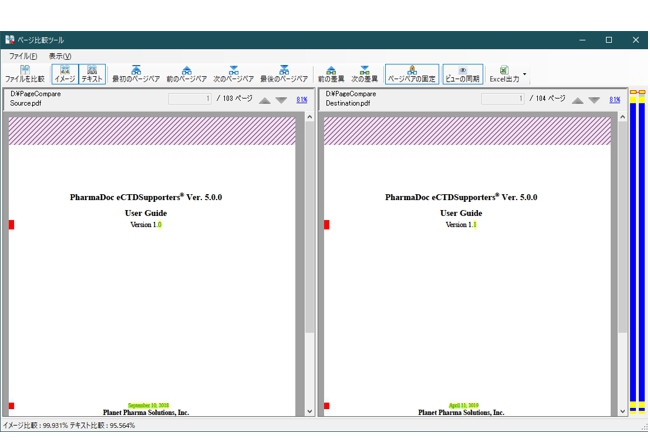This screenshot has width=650, height=440.
Task: Click red difference marker beside Version 1.0
Action: (x=12, y=225)
